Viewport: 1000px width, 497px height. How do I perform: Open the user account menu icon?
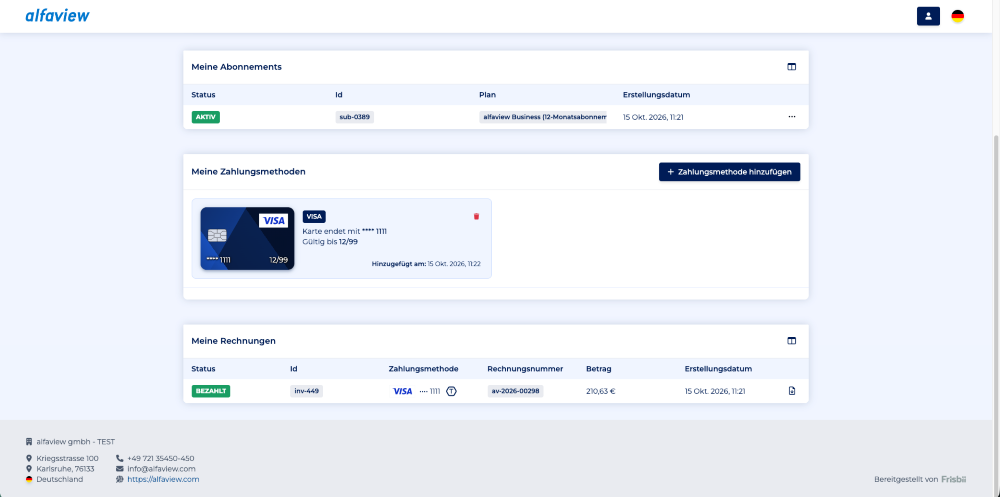point(928,16)
